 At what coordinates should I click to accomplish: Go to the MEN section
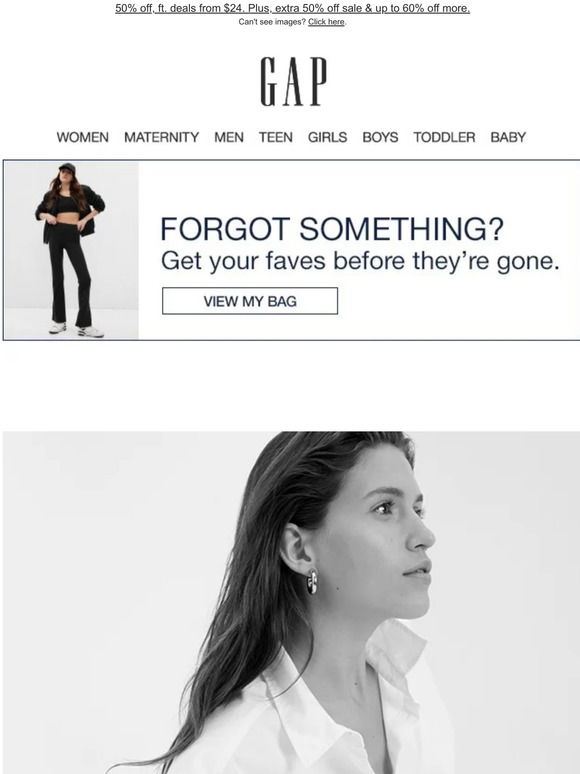pyautogui.click(x=229, y=137)
